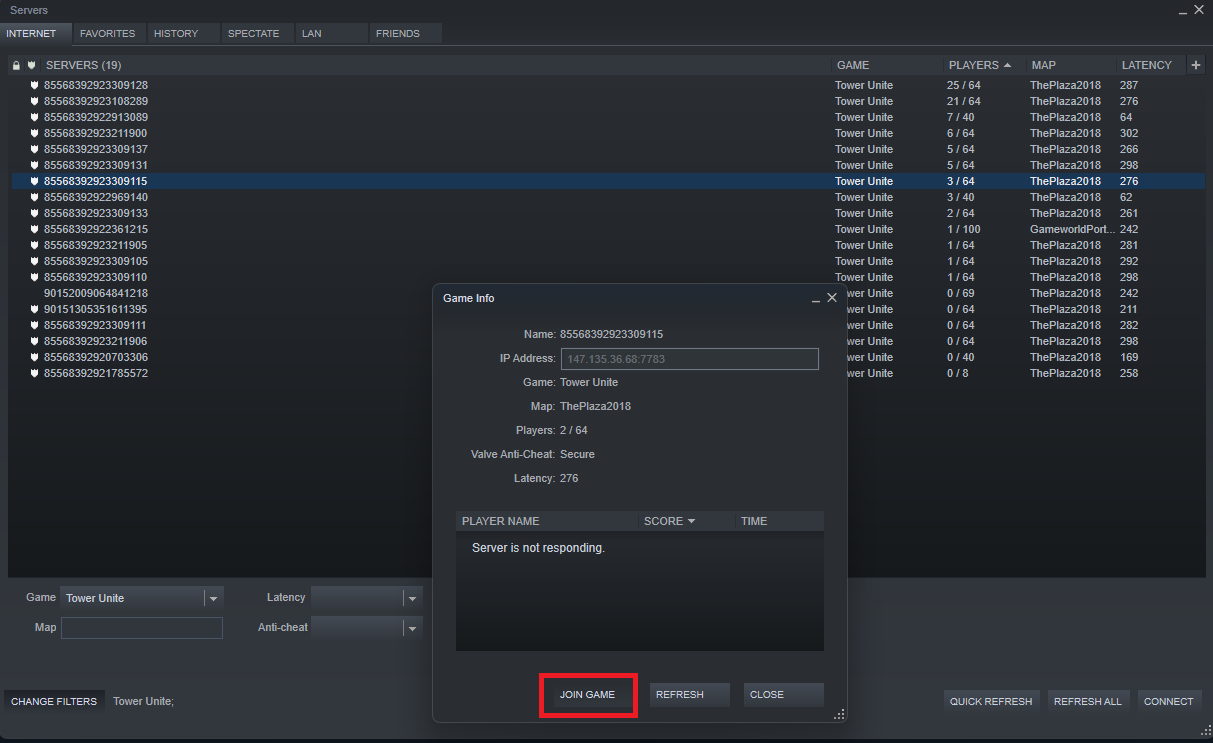Viewport: 1213px width, 743px height.
Task: Click the Map filter text field
Action: [142, 628]
